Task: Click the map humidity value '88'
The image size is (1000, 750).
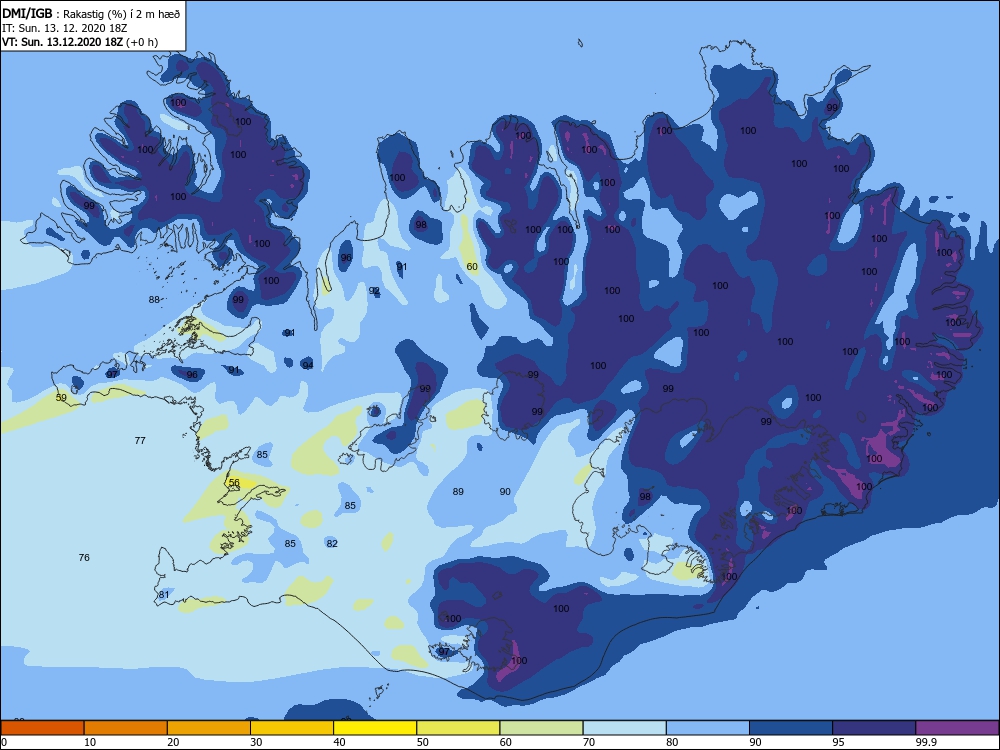Action: (154, 299)
